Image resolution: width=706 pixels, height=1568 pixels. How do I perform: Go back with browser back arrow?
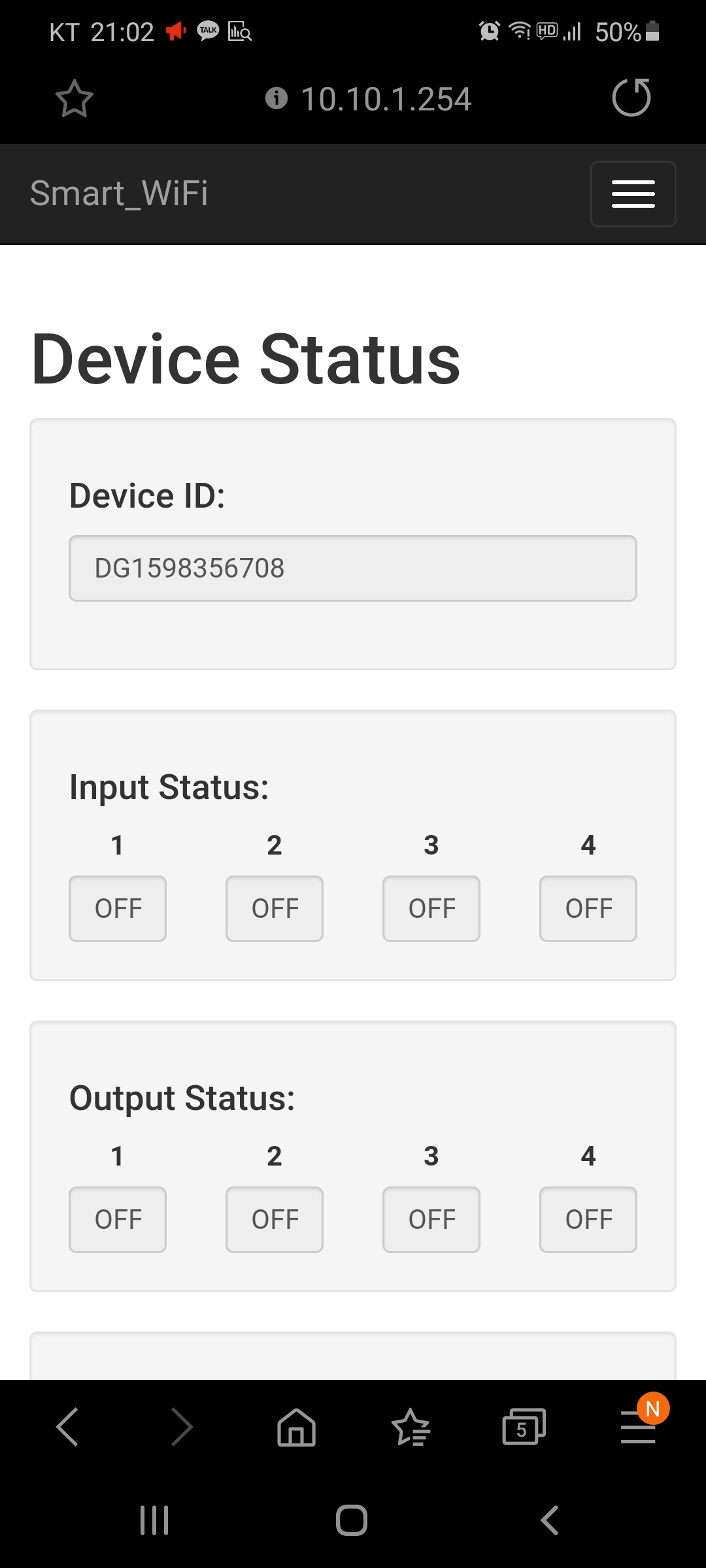pos(67,1427)
